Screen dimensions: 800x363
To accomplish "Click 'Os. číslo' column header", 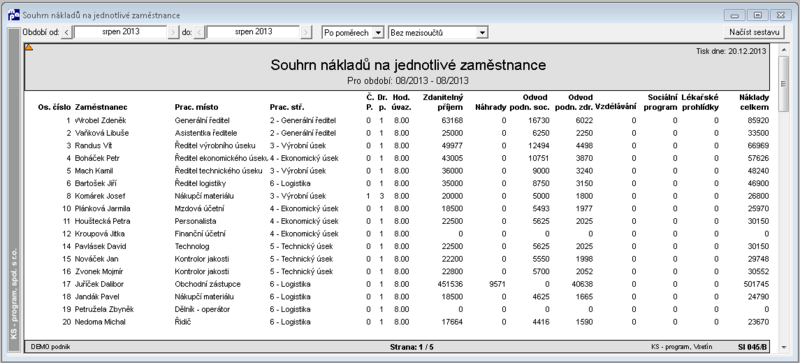I will (x=54, y=107).
